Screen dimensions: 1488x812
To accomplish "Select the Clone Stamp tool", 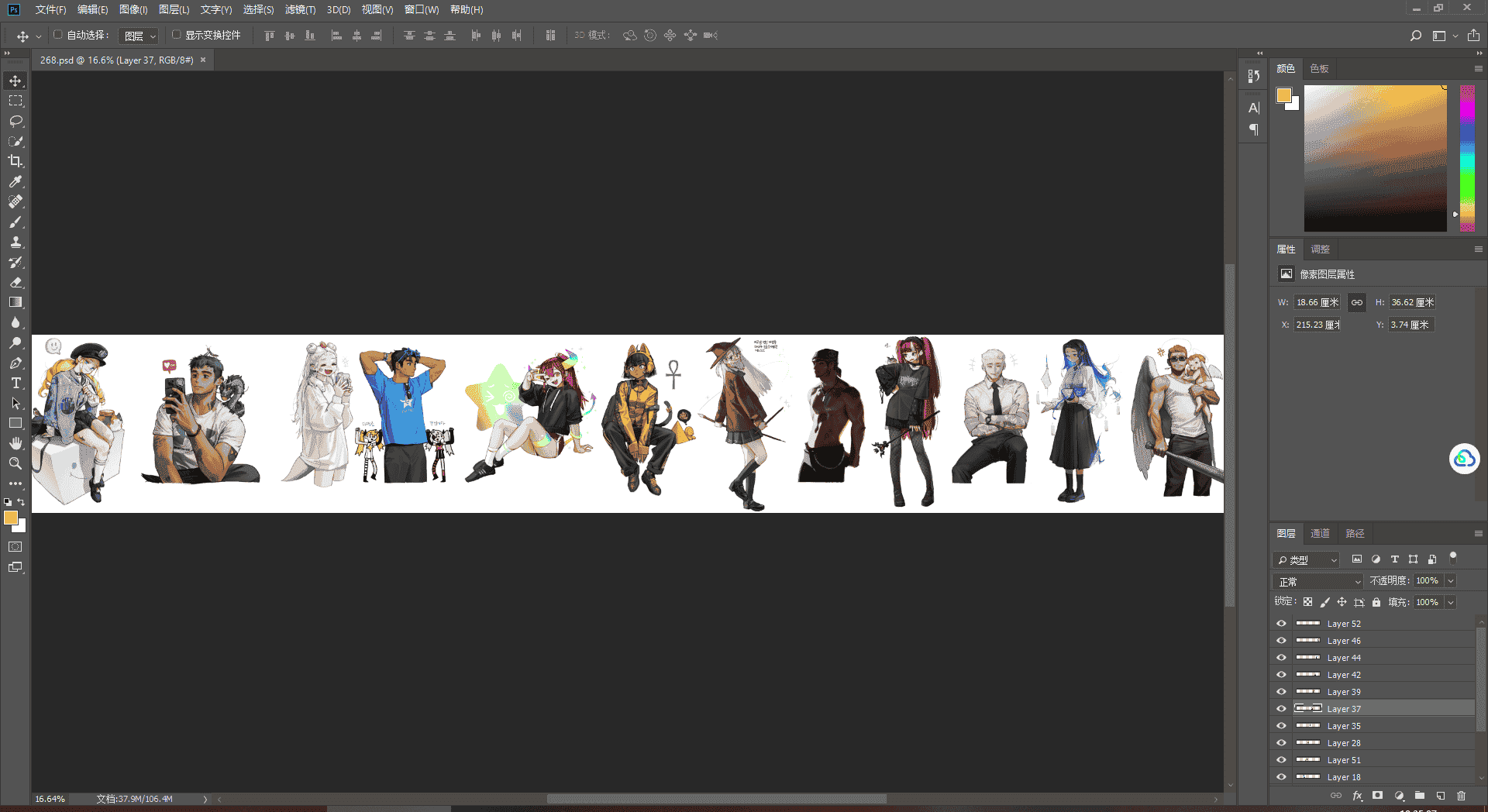I will coord(15,242).
